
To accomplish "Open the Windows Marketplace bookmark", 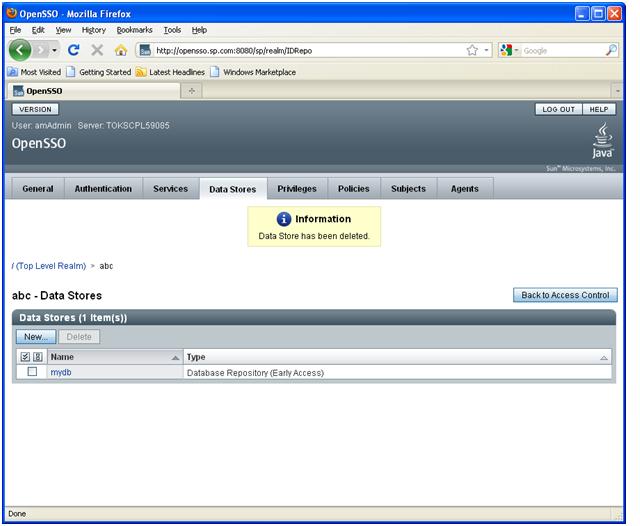I will tap(253, 72).
